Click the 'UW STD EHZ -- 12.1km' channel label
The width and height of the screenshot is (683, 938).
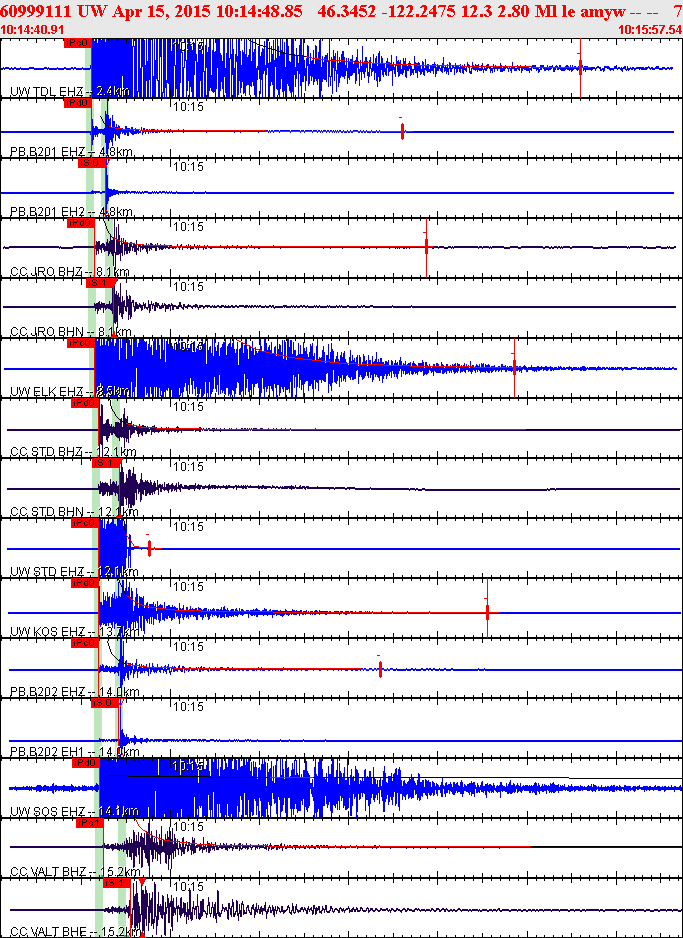point(74,572)
